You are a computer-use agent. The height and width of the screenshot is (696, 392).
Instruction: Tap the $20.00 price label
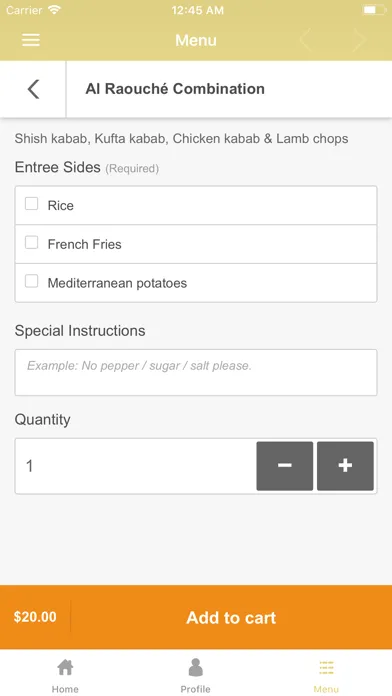35,617
